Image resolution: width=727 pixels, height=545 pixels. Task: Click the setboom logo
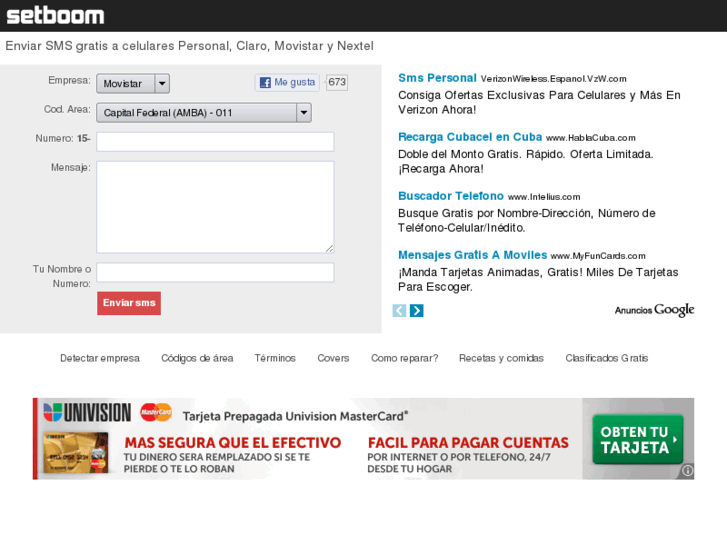click(55, 15)
